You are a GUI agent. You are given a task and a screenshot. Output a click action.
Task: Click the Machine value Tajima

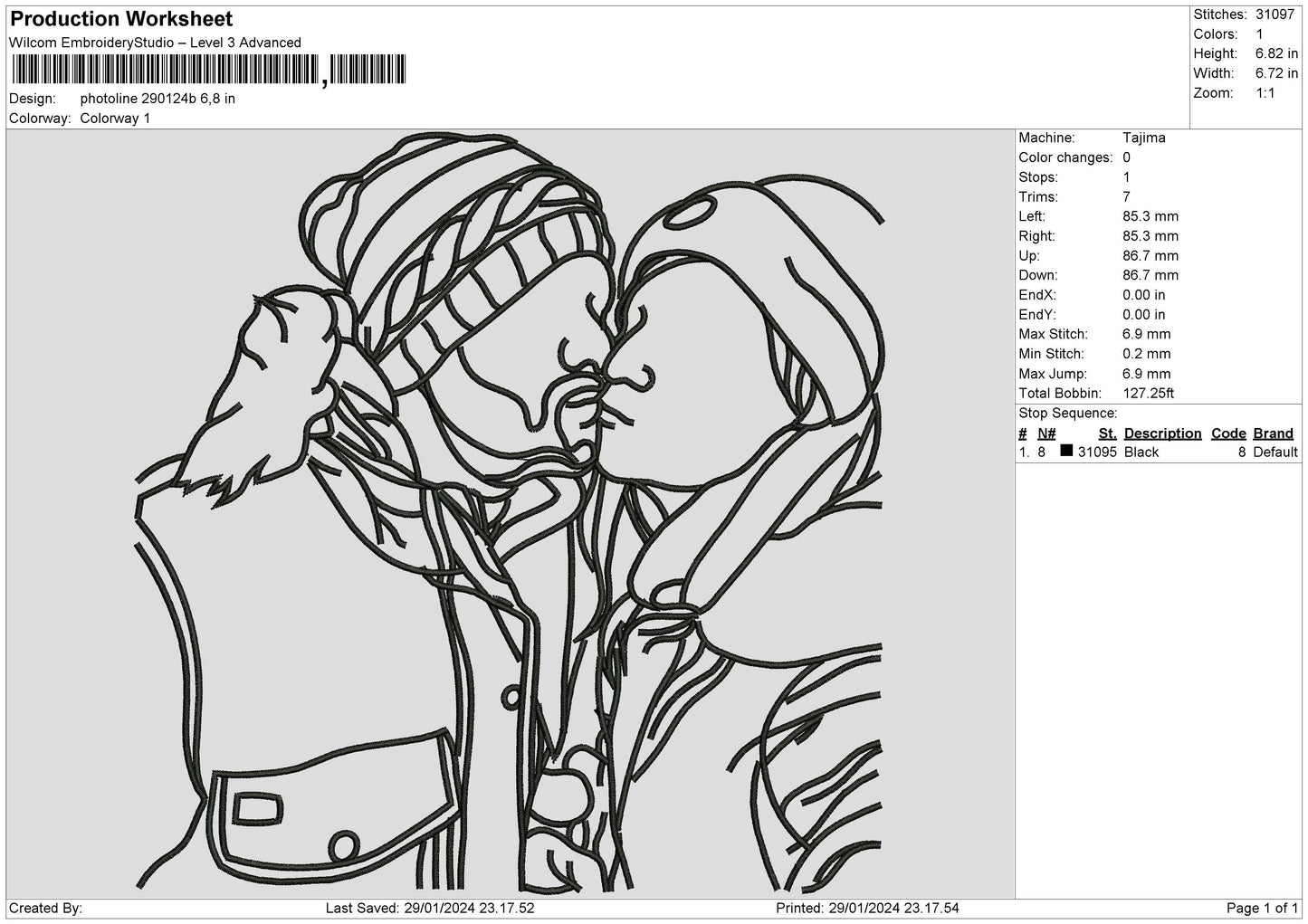tap(1144, 138)
